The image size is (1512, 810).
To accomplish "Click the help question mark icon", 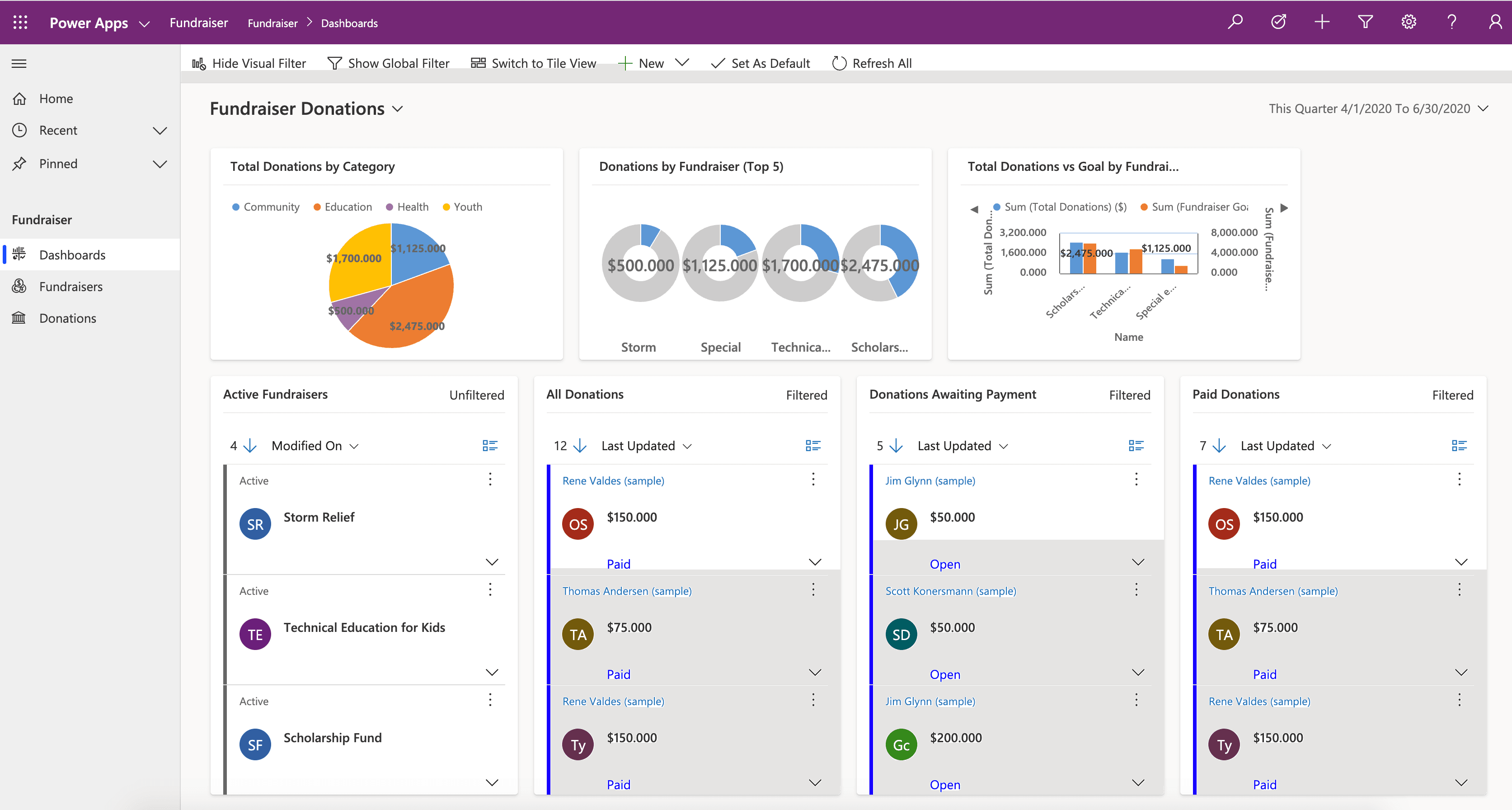I will [x=1451, y=22].
